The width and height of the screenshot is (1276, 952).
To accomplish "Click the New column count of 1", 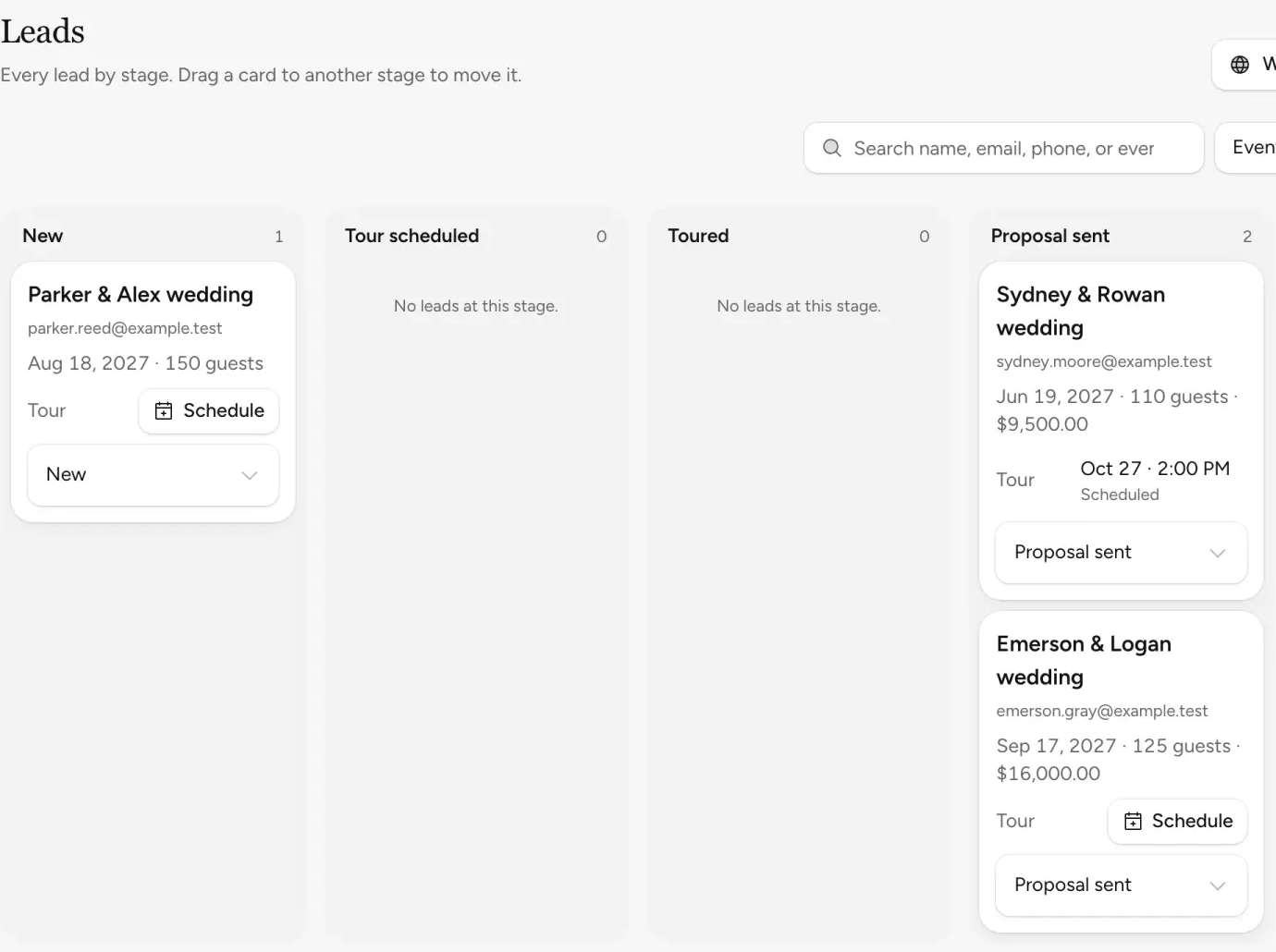I will [x=279, y=238].
